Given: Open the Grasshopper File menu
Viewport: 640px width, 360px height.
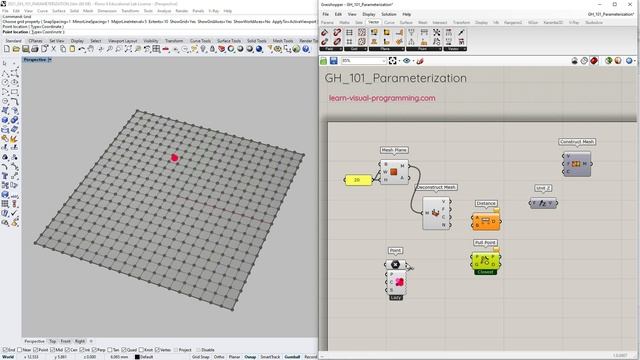Looking at the screenshot, I should [x=325, y=14].
